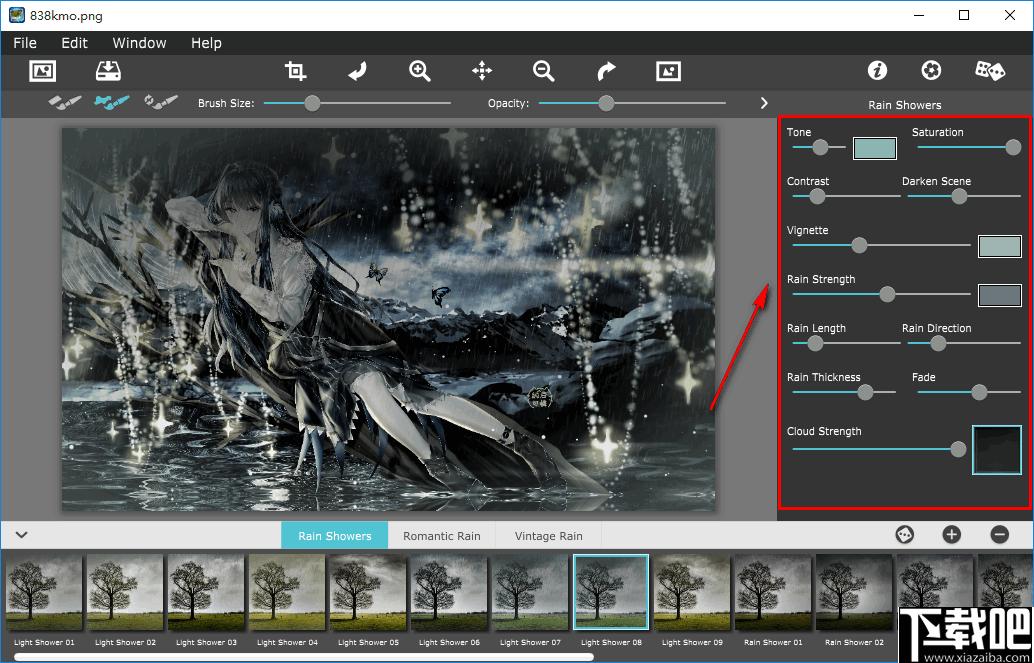1034x663 pixels.
Task: Click the Rain Length slider handle
Action: point(816,343)
